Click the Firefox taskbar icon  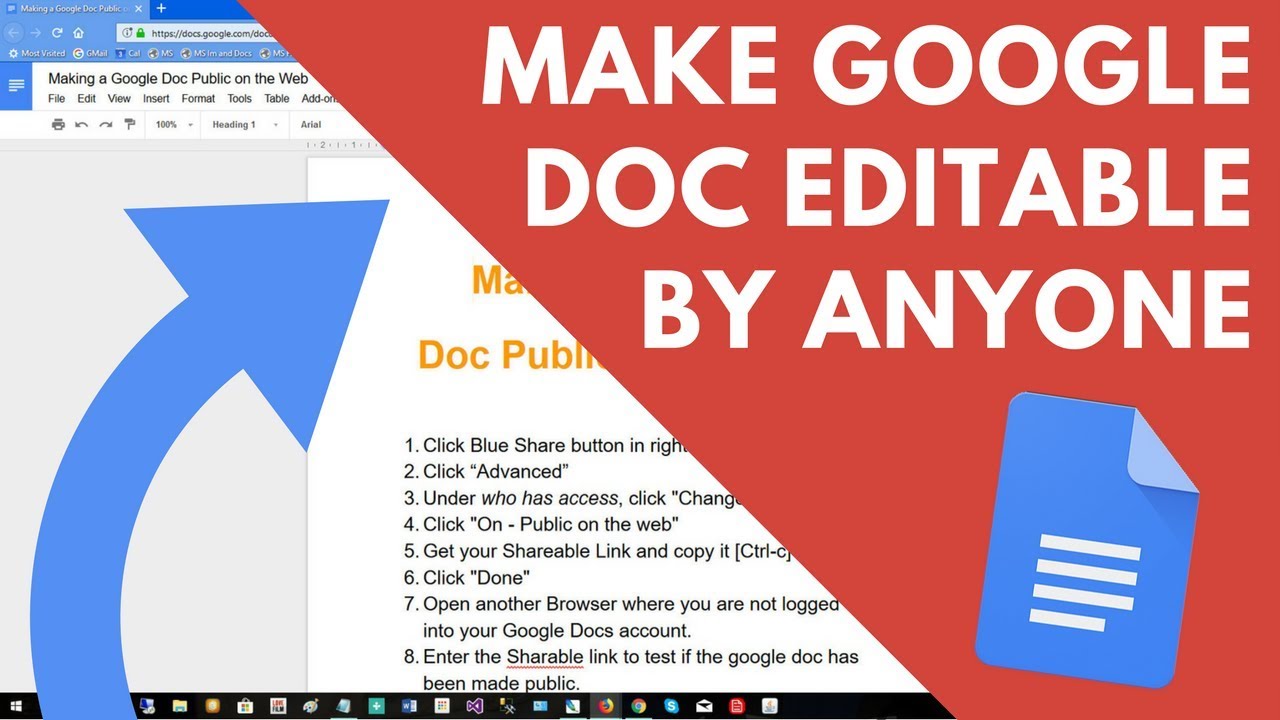[605, 705]
